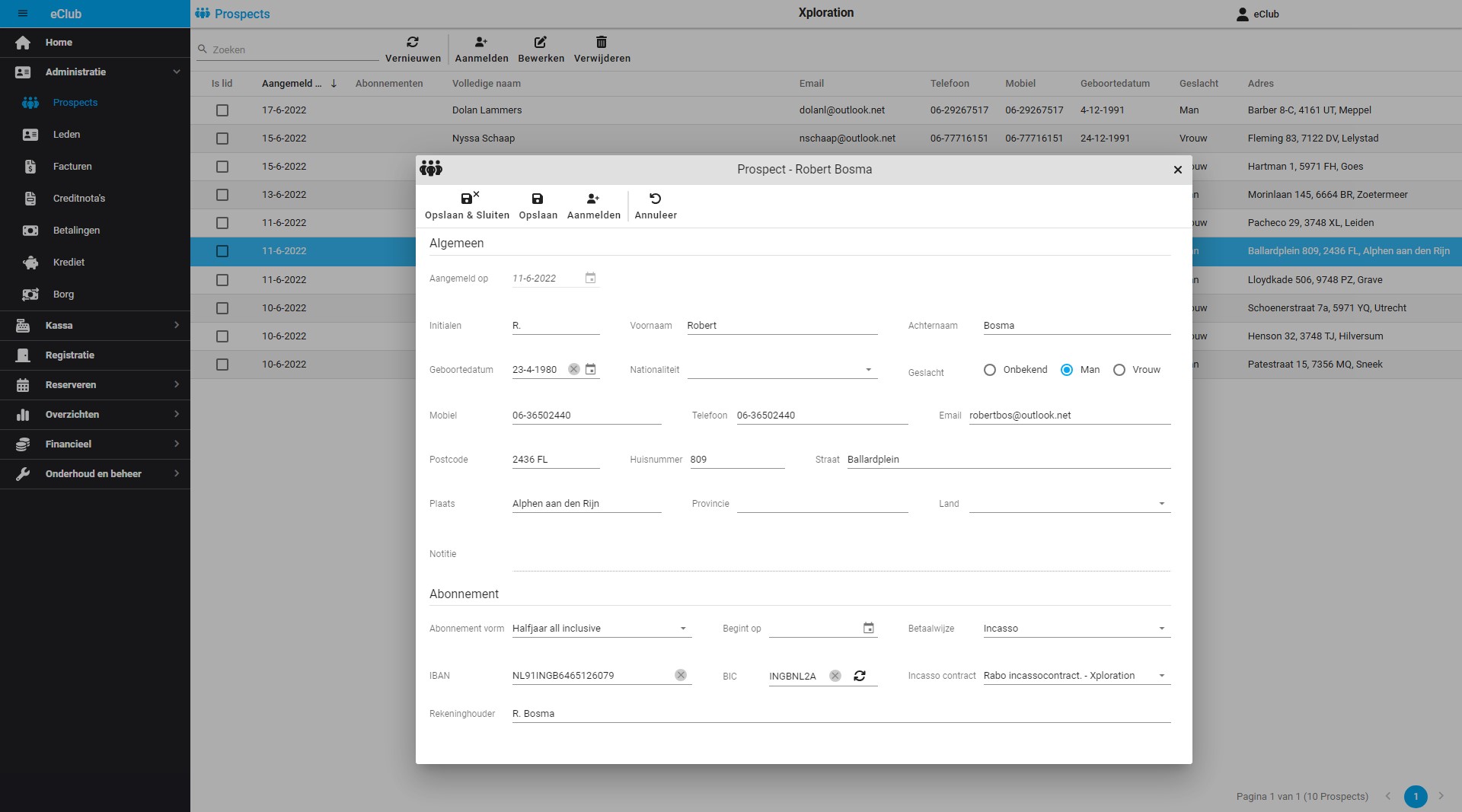Click the Verwijderen trash icon
The height and width of the screenshot is (812, 1462).
tap(602, 43)
